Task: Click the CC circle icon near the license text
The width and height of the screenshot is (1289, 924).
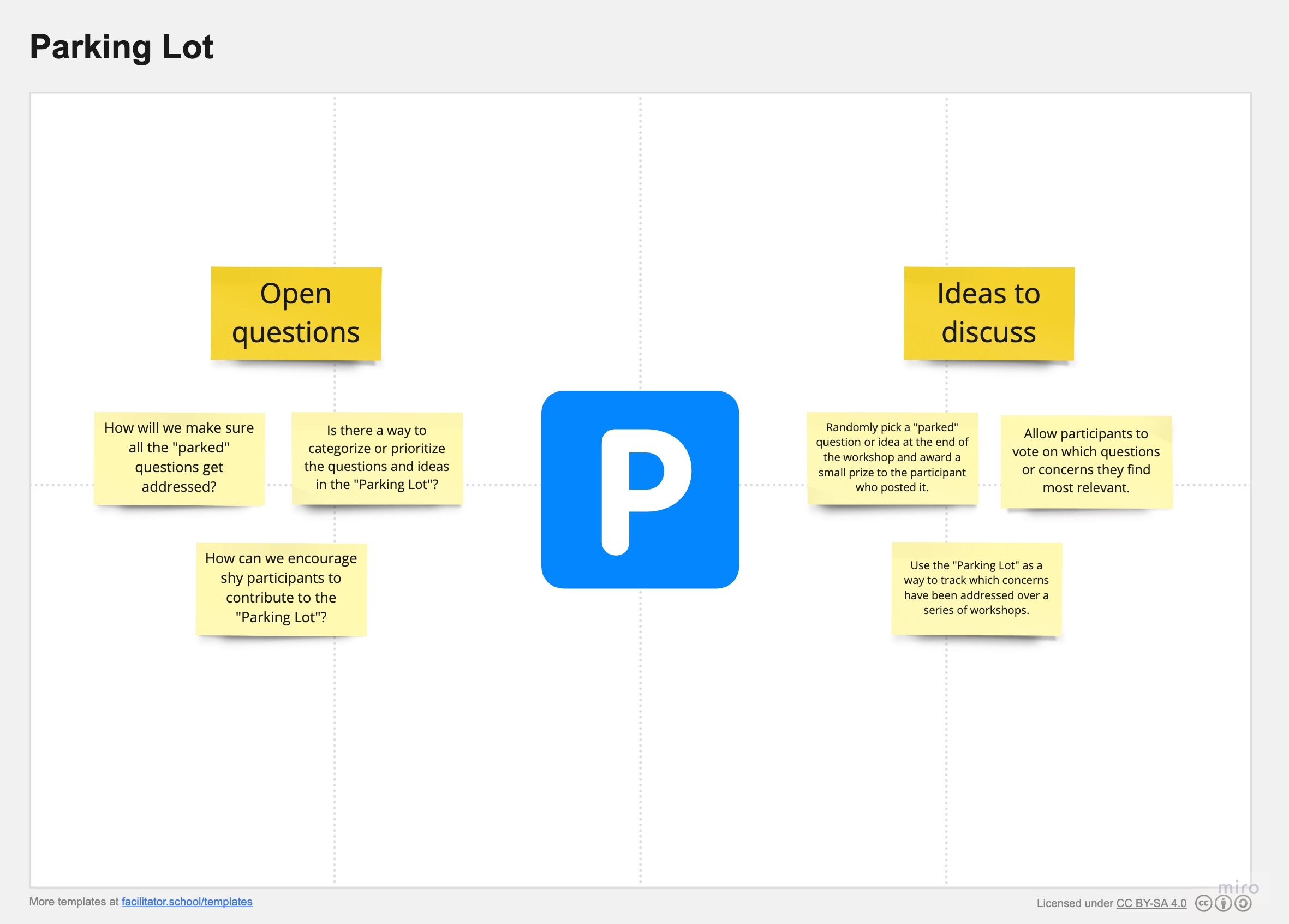Action: click(x=1204, y=904)
